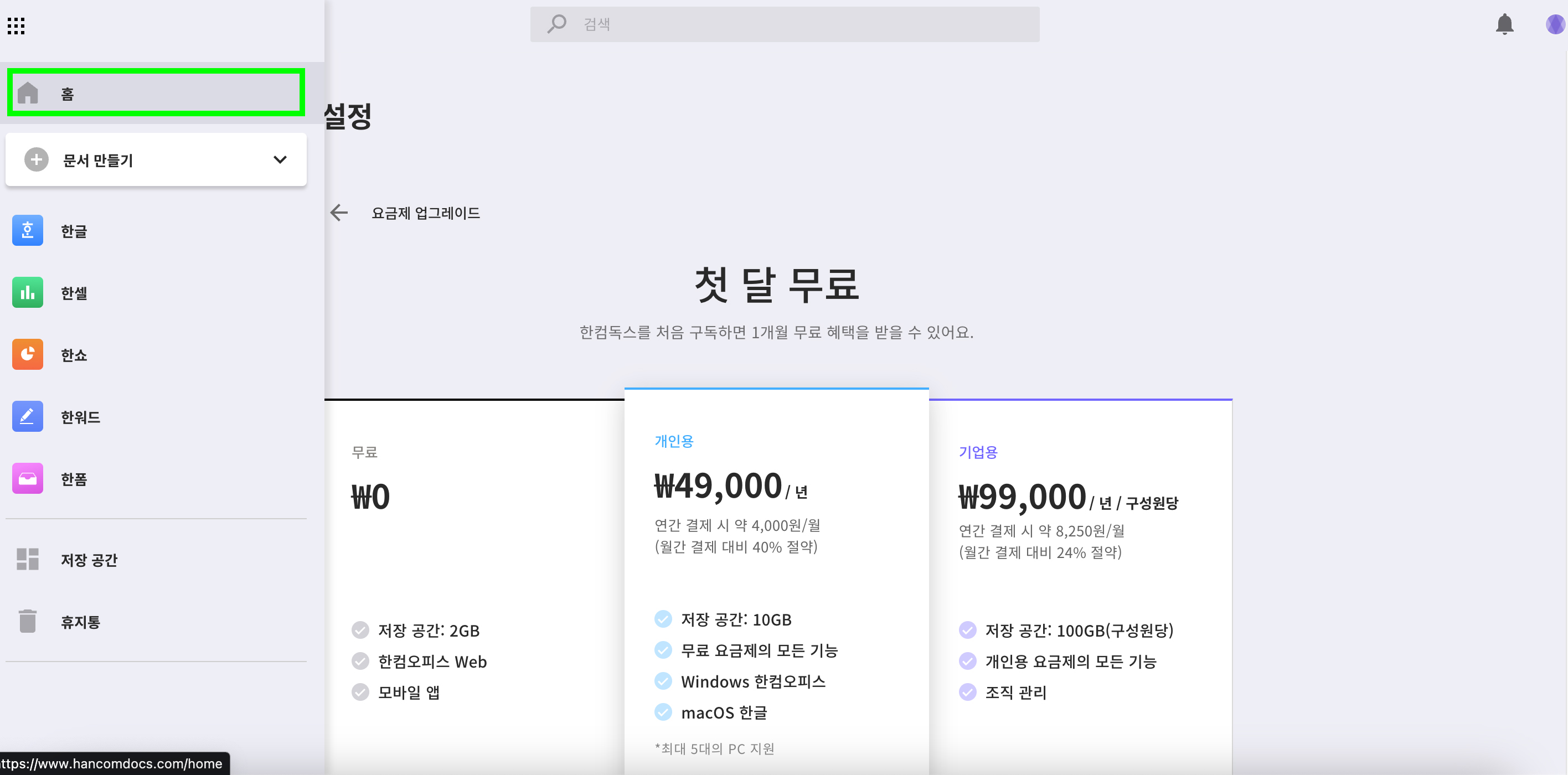Click the plus icon for 문서 만들기

(x=37, y=159)
